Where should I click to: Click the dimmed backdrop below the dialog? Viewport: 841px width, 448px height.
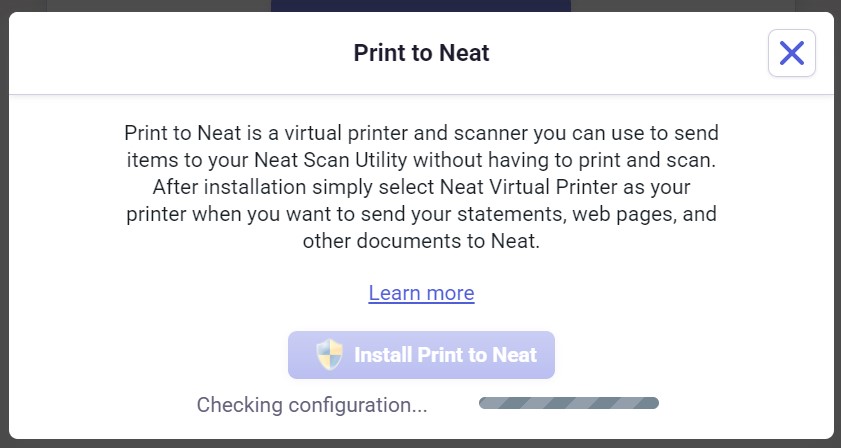point(420,443)
